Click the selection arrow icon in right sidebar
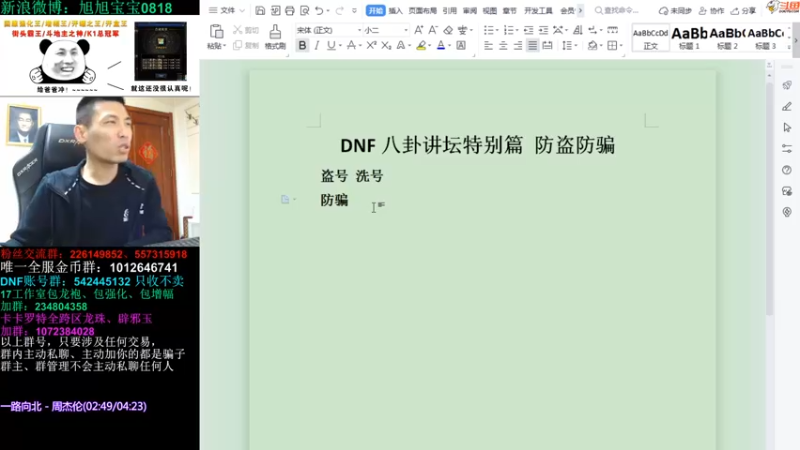 tap(787, 127)
